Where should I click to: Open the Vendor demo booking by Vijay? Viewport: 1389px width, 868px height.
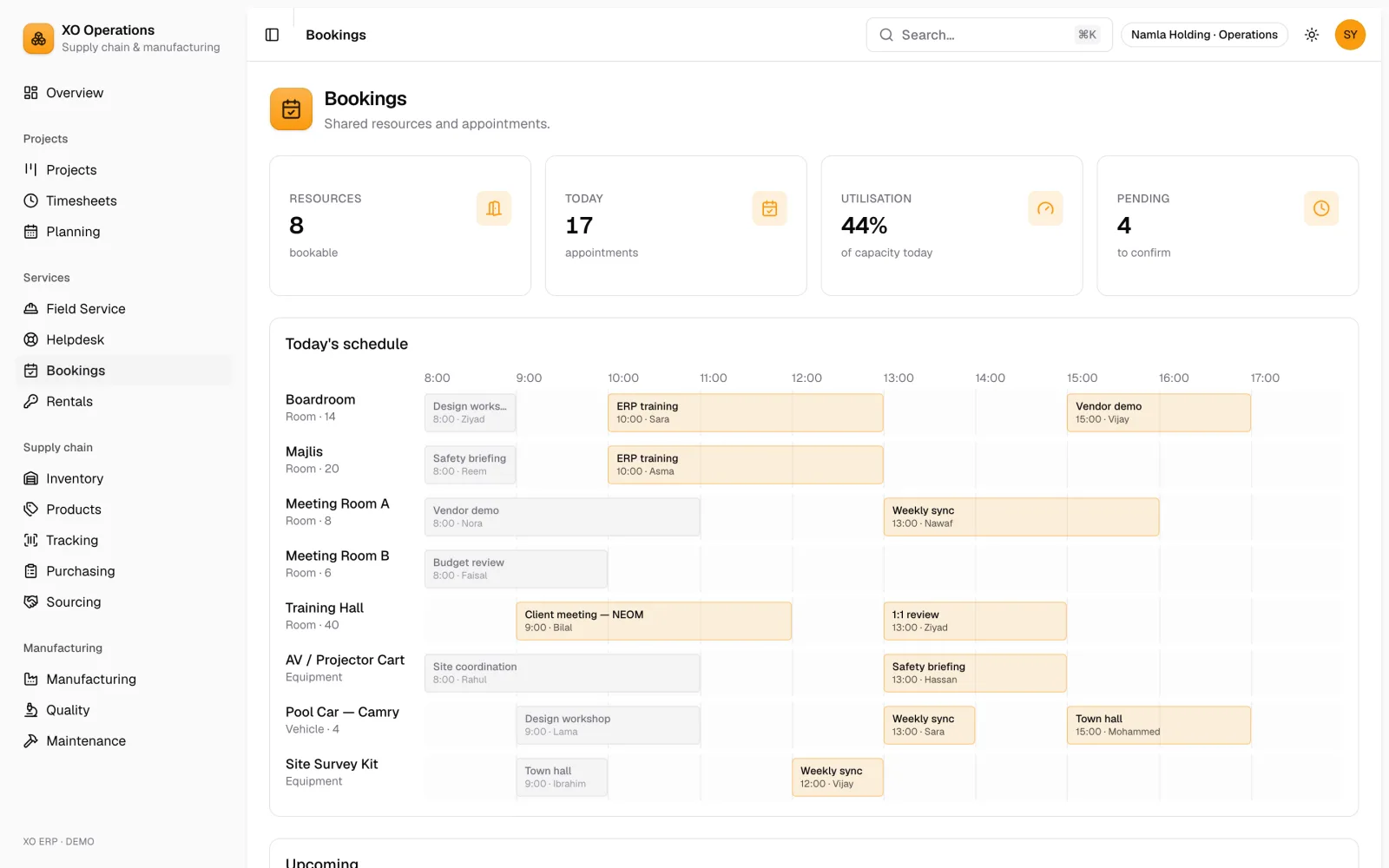point(1159,412)
